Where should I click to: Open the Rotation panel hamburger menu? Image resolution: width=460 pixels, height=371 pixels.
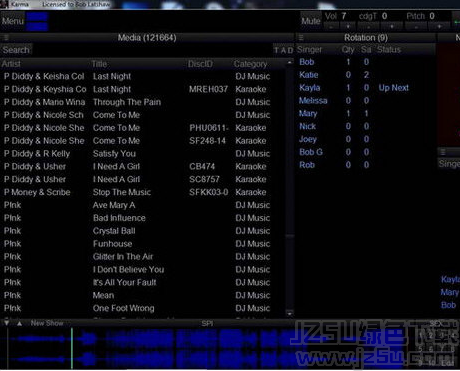click(301, 37)
